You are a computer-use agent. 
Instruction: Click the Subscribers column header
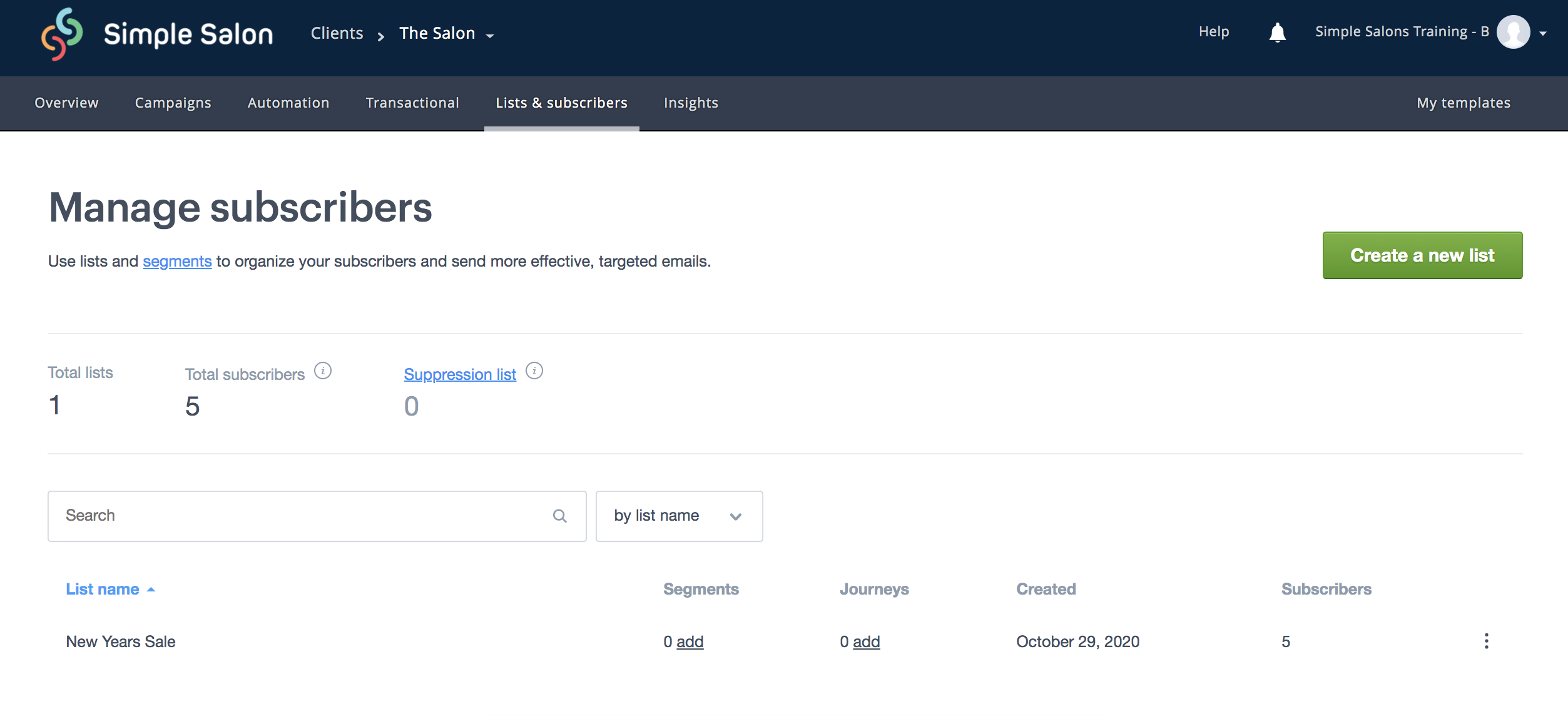pyautogui.click(x=1326, y=589)
